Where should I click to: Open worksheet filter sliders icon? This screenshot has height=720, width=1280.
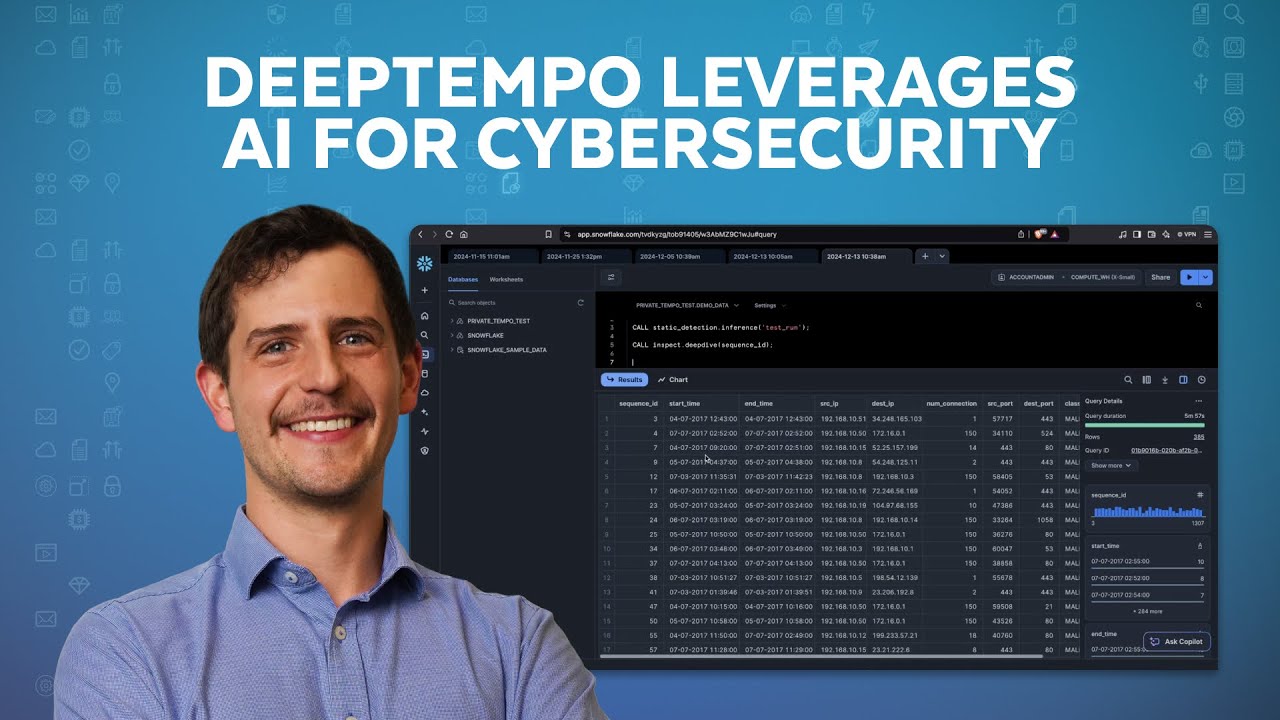[611, 277]
